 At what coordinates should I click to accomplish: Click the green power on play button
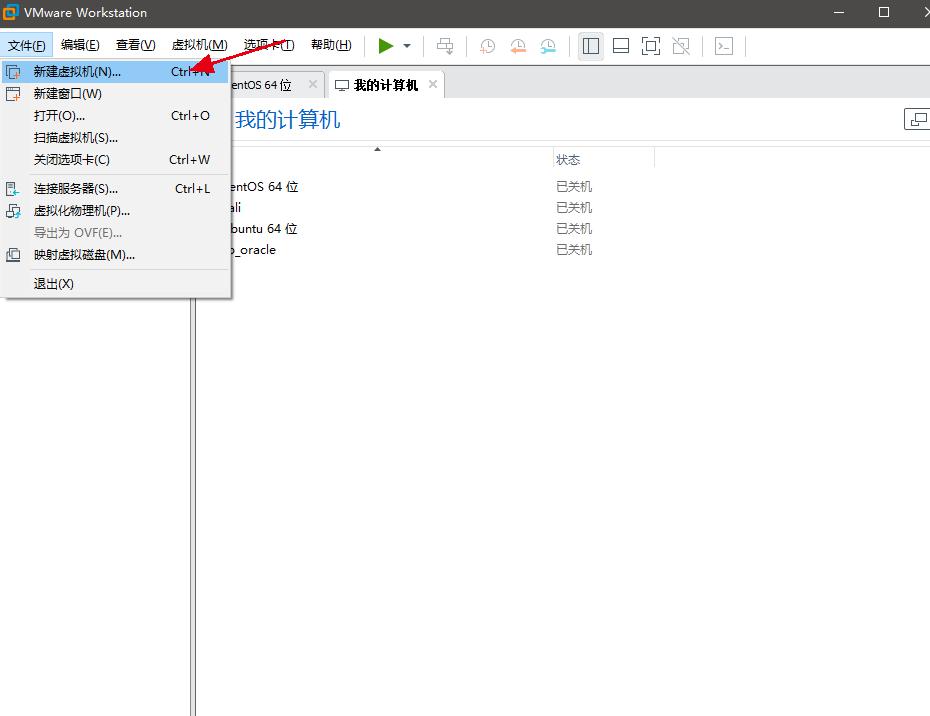[386, 46]
